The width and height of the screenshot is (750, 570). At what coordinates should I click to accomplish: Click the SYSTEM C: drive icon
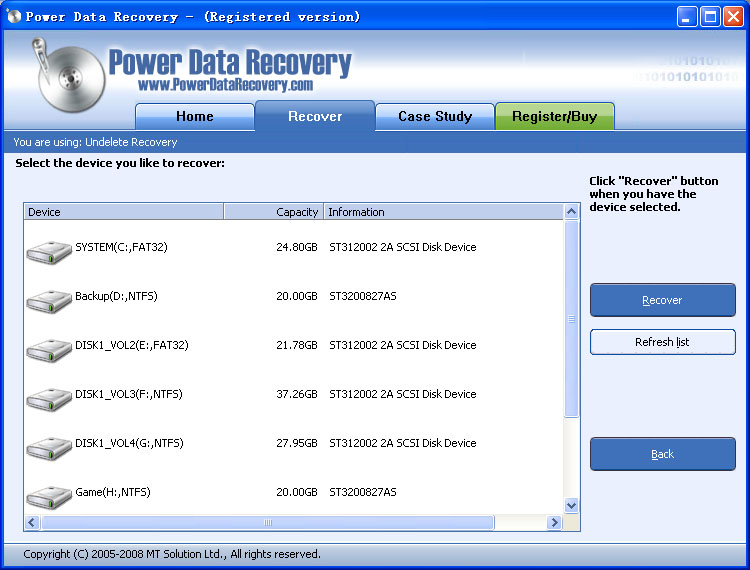click(49, 252)
